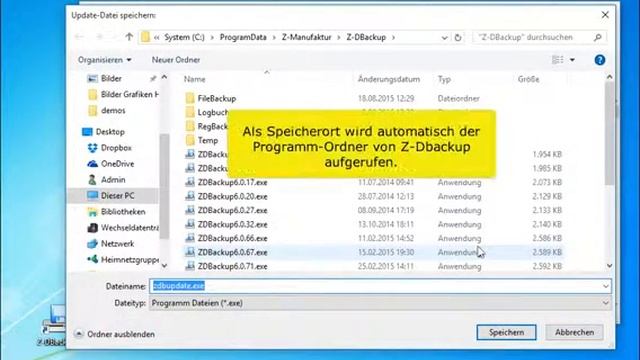640x360 pixels.
Task: Select file name ZDBackup6.0.67.exe
Action: (233, 252)
